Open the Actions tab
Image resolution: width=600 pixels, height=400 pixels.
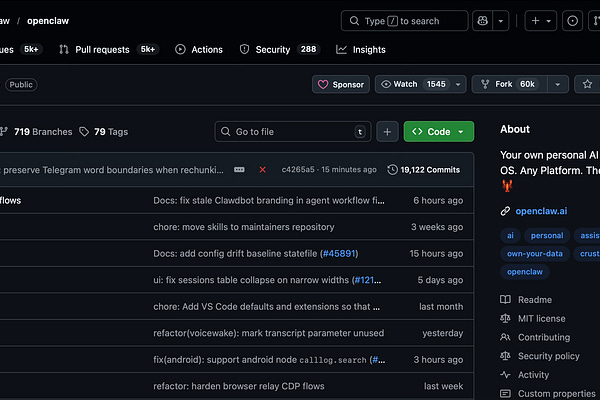click(x=199, y=49)
